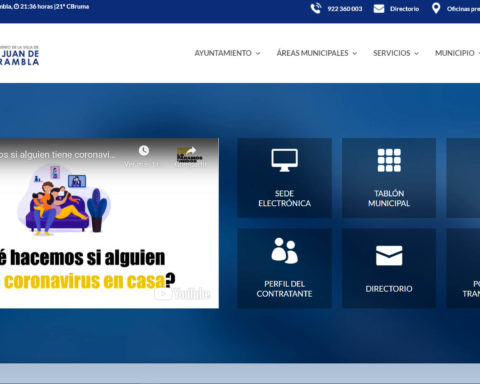Image resolution: width=480 pixels, height=384 pixels.
Task: Click the phone icon beside 922 360 003
Action: (x=316, y=8)
